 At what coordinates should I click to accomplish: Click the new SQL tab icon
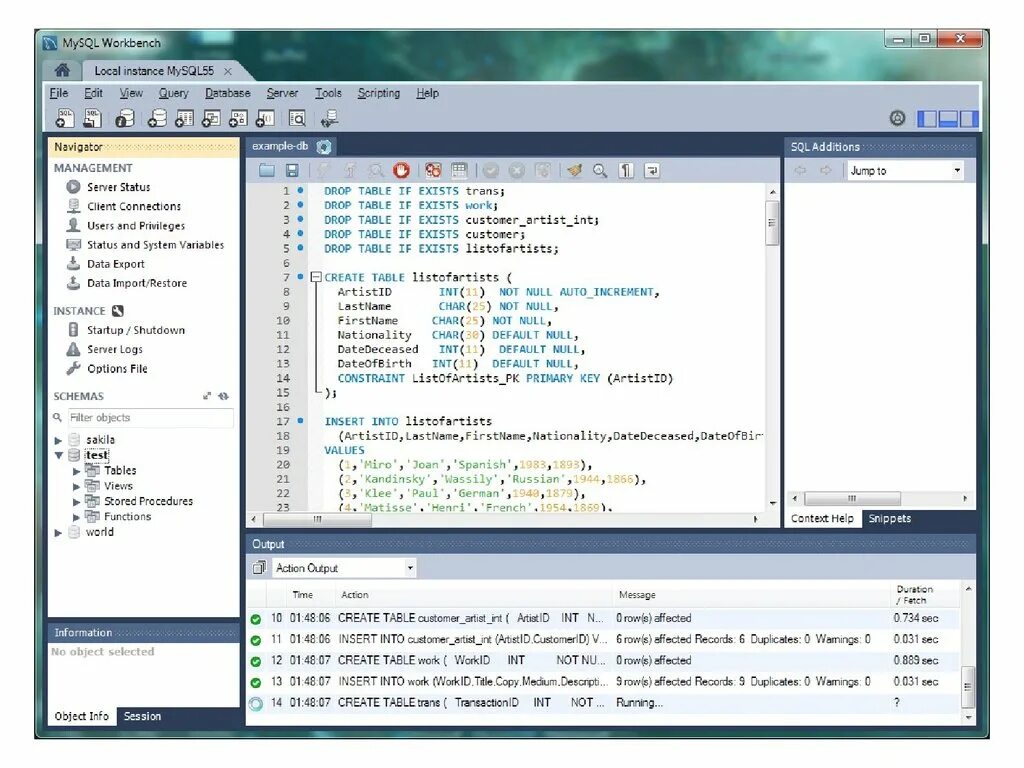(64, 118)
